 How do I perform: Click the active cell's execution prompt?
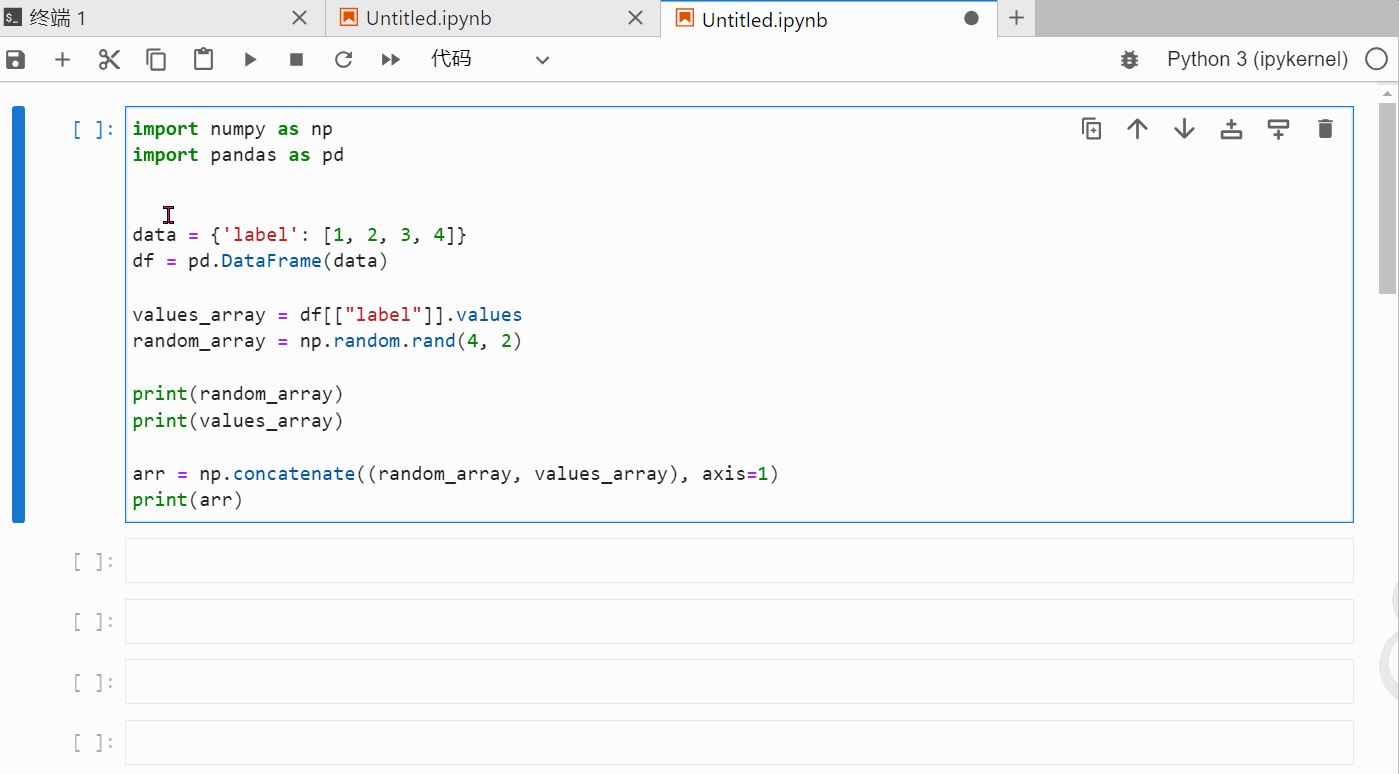[94, 129]
